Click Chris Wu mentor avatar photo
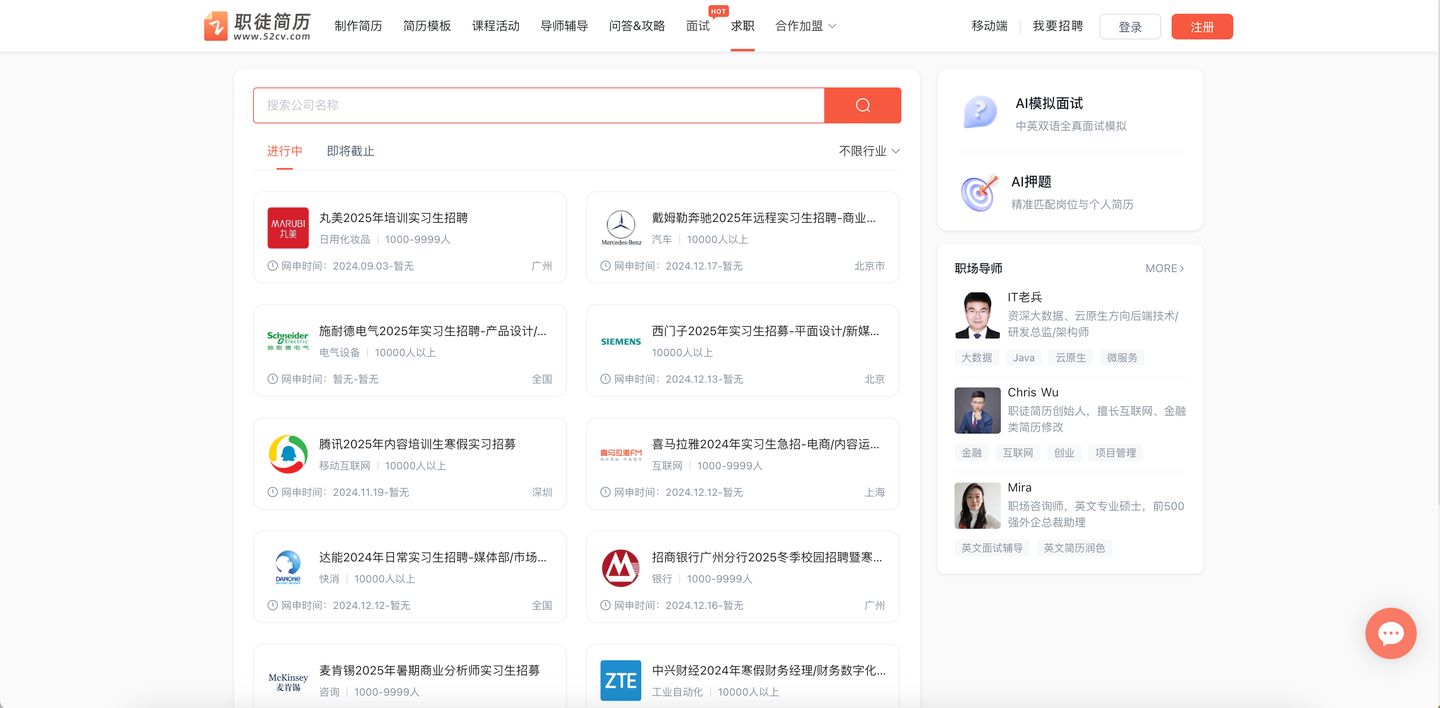1440x708 pixels. [x=977, y=410]
